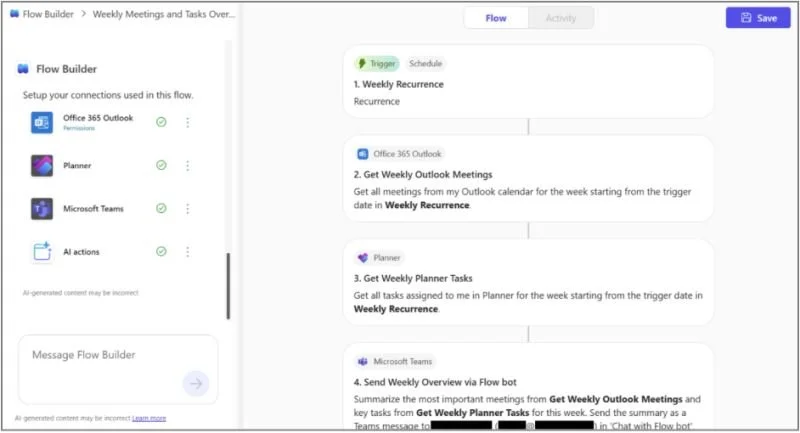
Task: Switch to the Activity tab
Action: 561,18
